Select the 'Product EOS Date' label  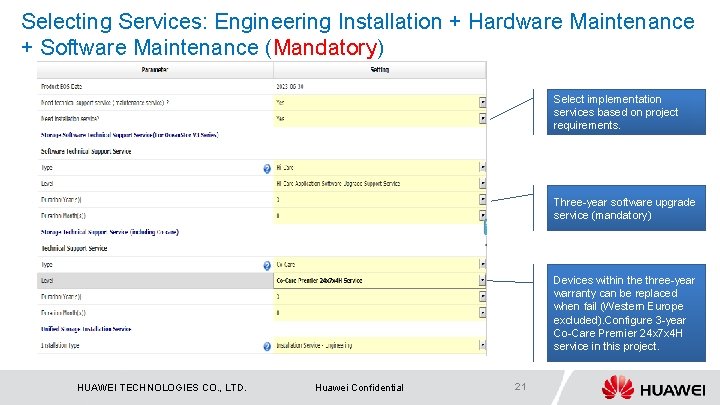pyautogui.click(x=61, y=86)
